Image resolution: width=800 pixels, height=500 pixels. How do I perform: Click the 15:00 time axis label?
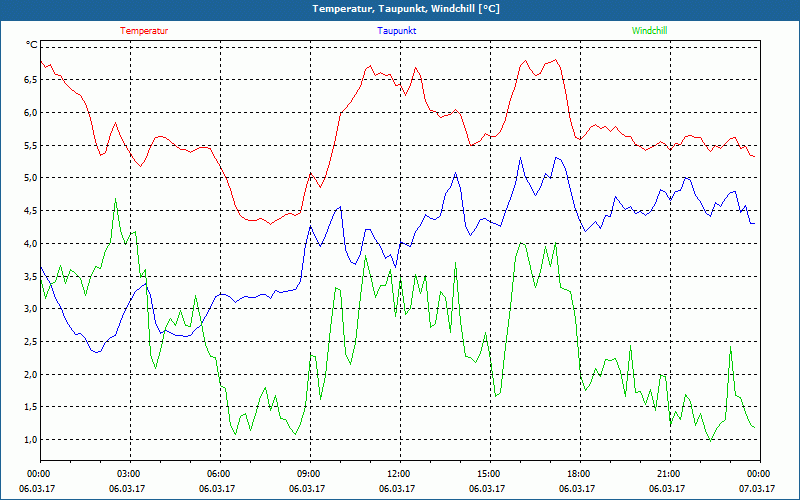(x=488, y=474)
